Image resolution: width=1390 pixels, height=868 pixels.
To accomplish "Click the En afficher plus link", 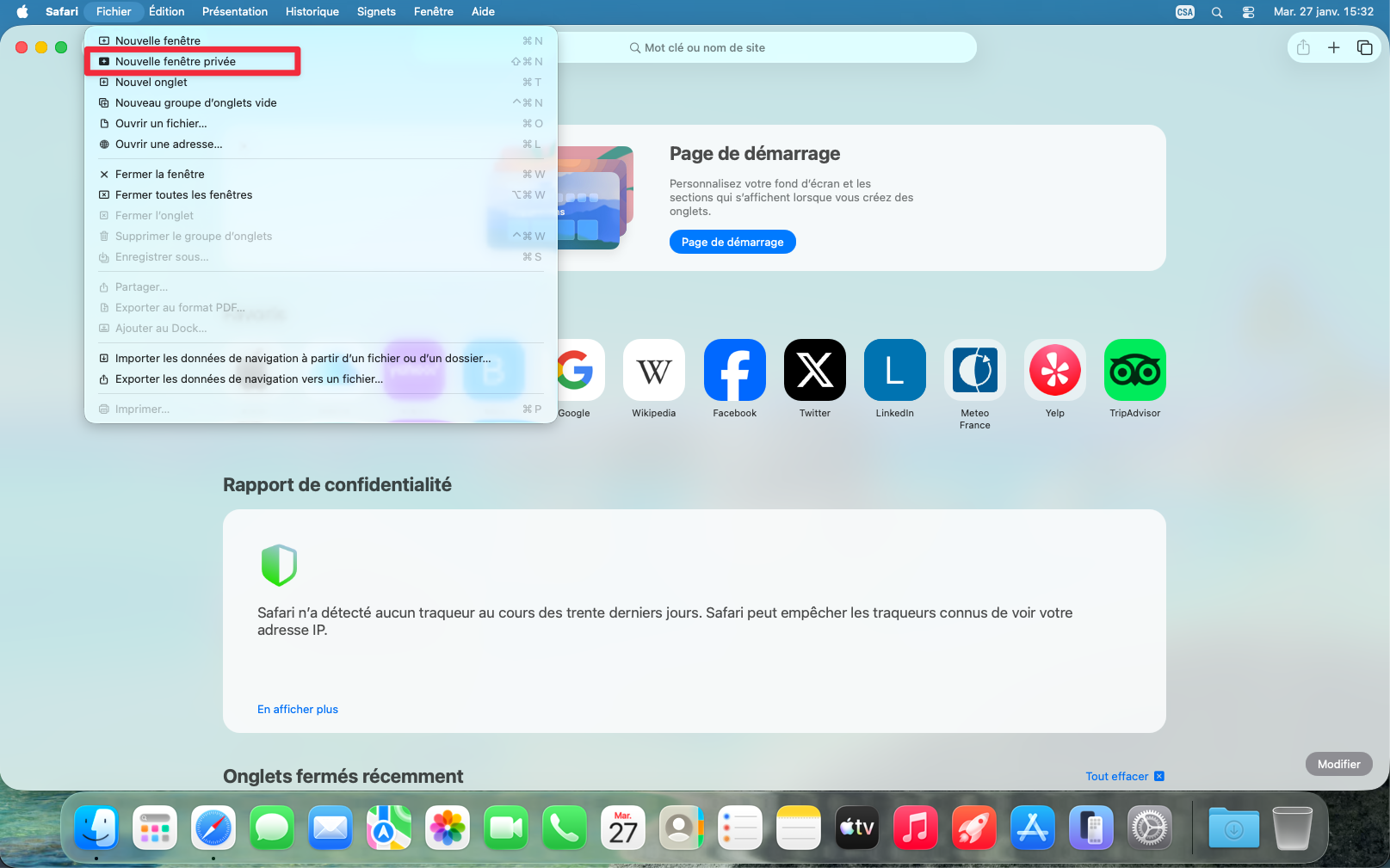I will pos(298,710).
